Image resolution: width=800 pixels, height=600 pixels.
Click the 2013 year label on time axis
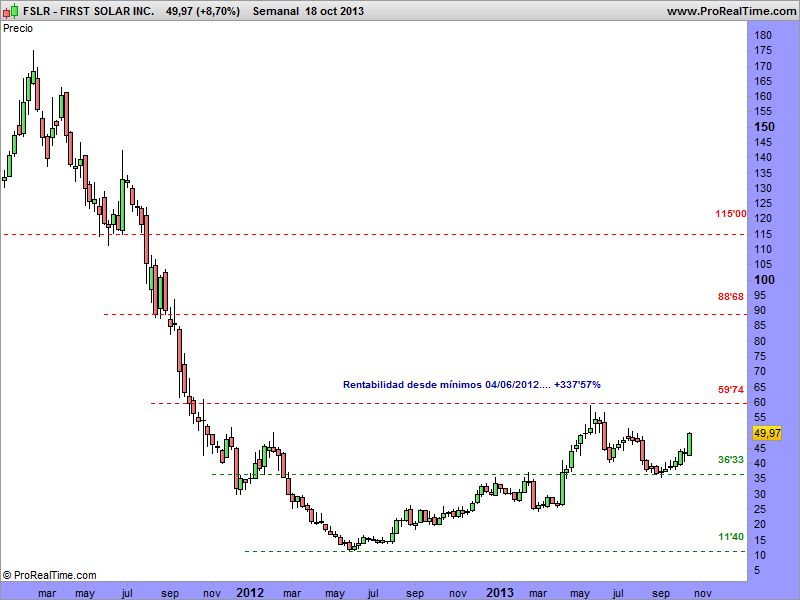tap(499, 593)
